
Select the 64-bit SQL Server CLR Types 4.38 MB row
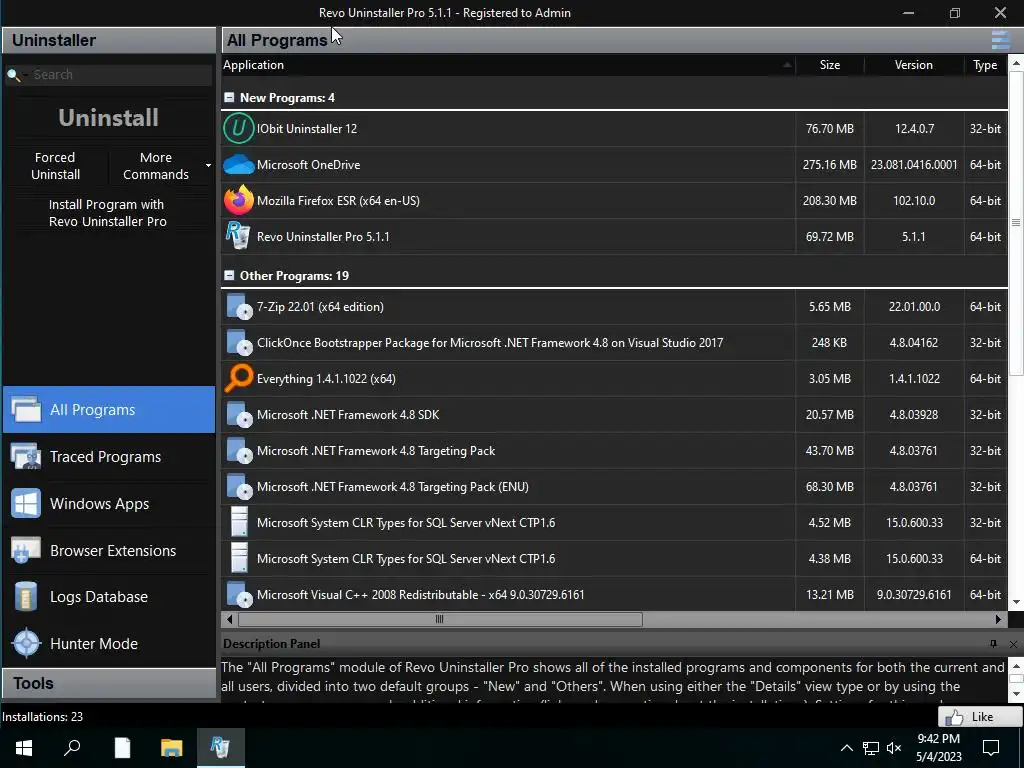click(614, 558)
